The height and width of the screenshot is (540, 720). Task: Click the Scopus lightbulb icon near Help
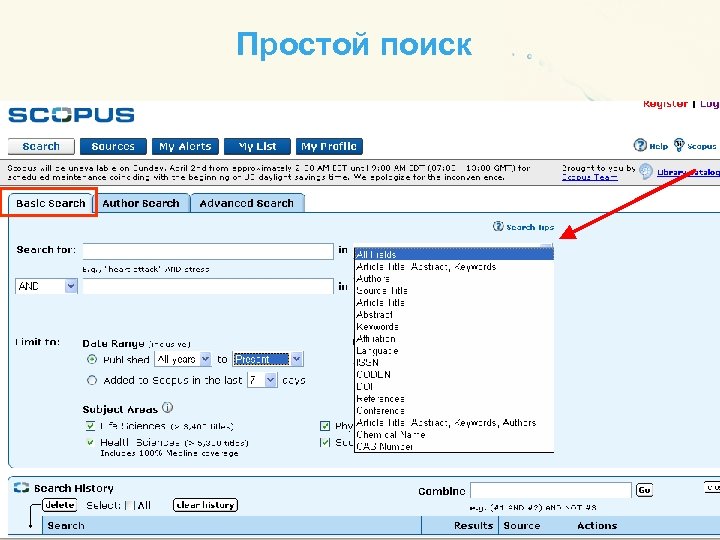coord(679,145)
